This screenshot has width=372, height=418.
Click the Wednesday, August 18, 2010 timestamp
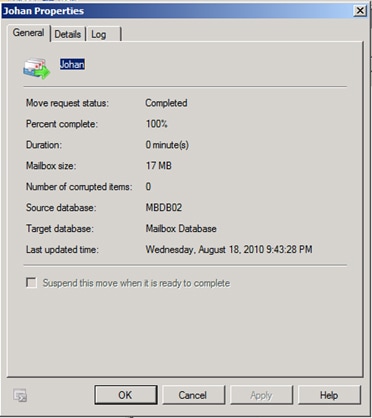229,250
